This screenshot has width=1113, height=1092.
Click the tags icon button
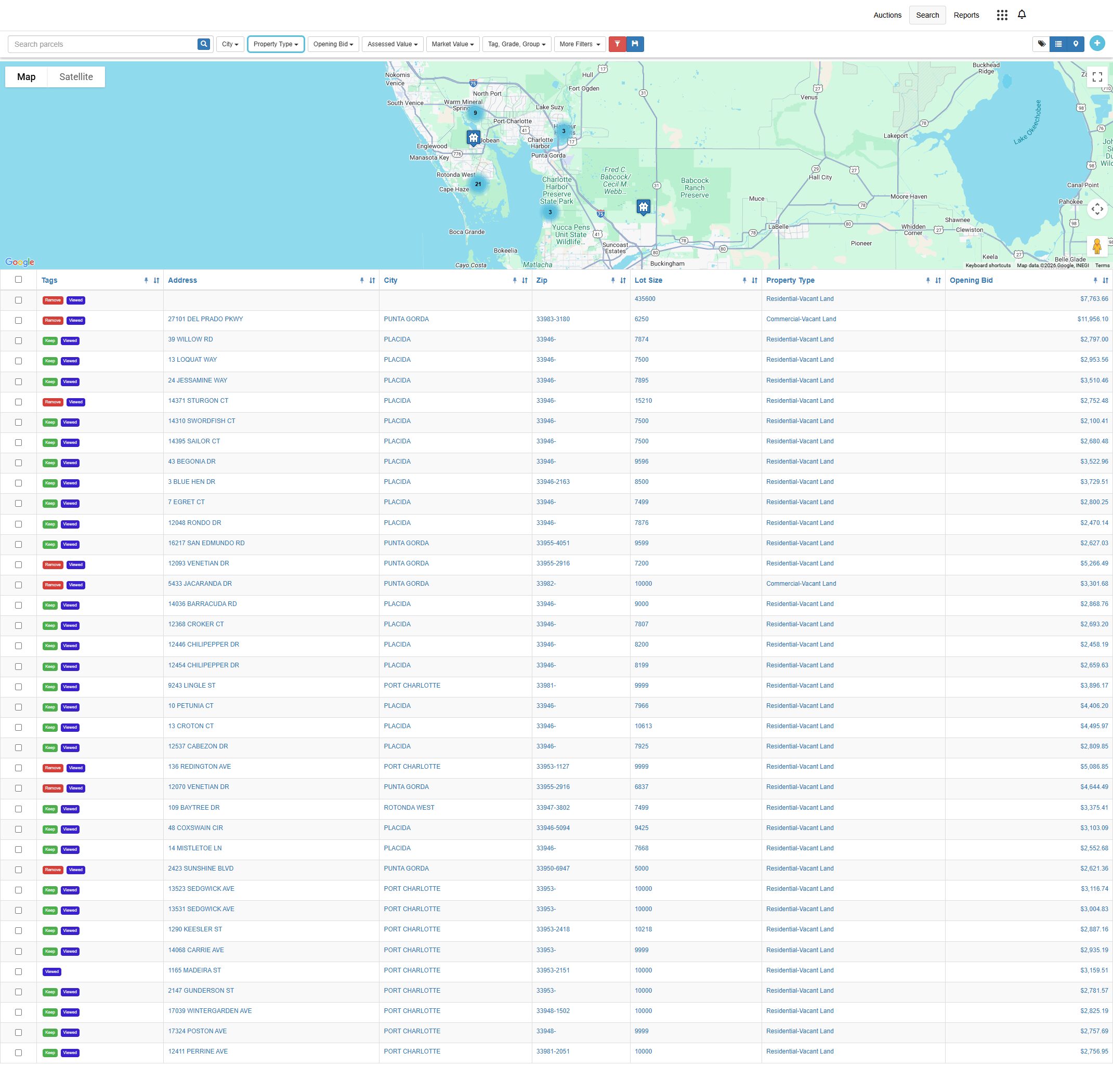click(1041, 44)
